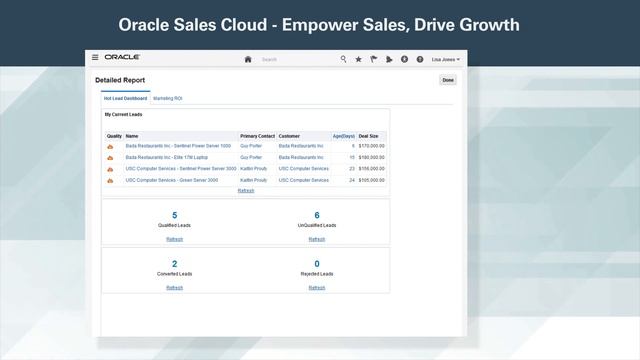Click the Detailed Report heading

pos(120,80)
